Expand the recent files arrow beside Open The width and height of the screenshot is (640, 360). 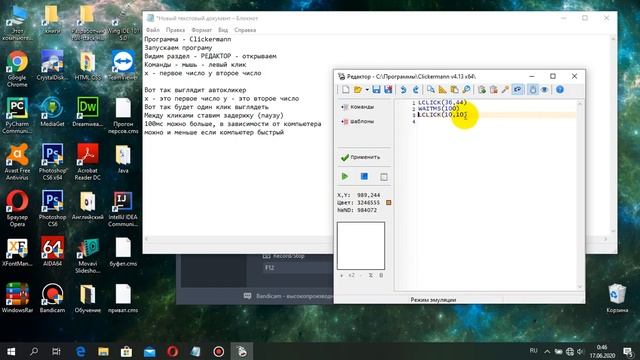click(367, 89)
